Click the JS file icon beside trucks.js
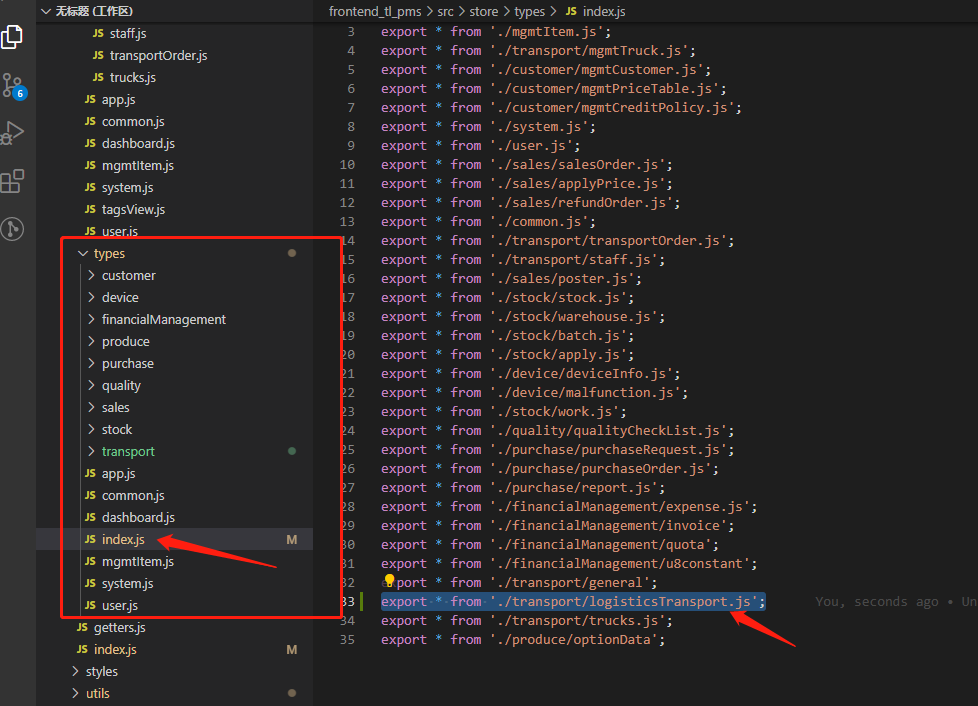Screen dimensions: 978x706 [x=97, y=77]
